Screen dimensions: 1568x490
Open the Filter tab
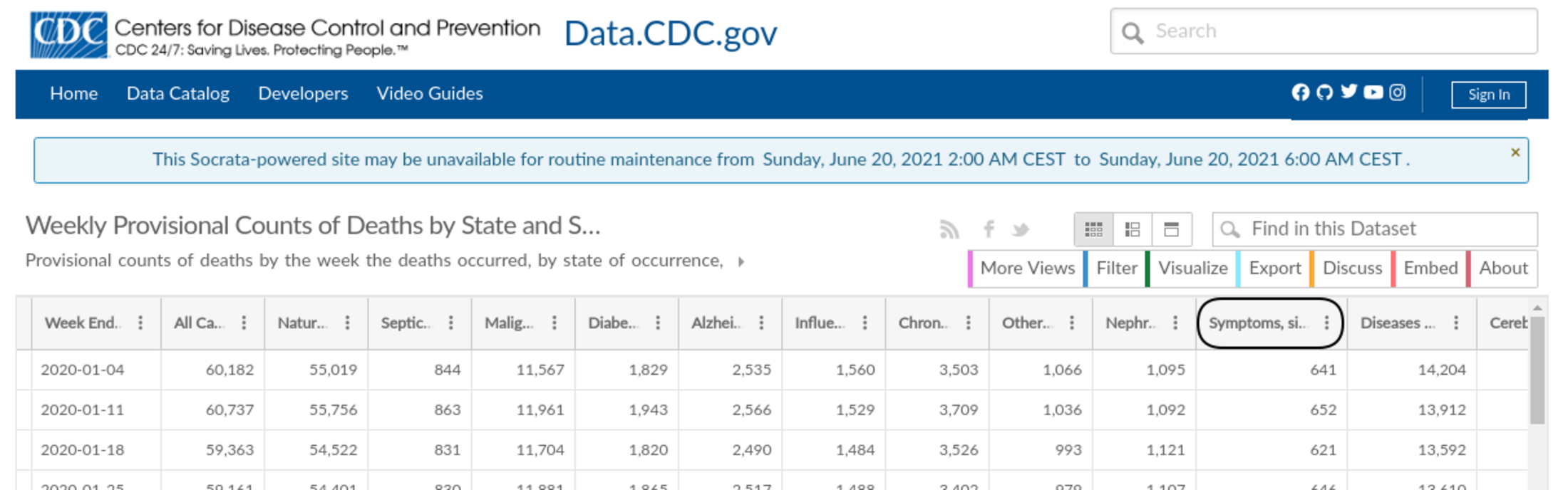pyautogui.click(x=1116, y=269)
